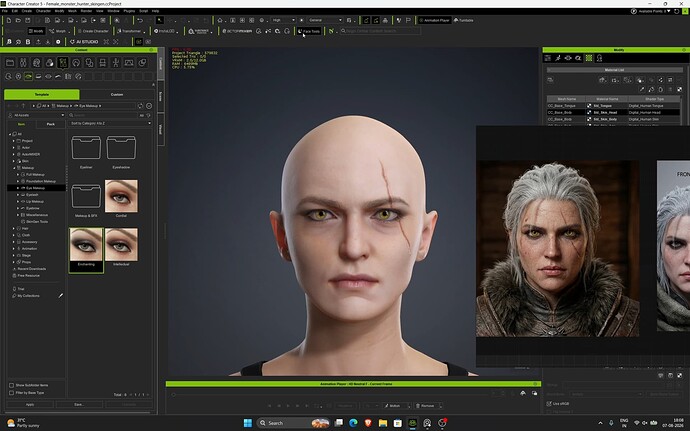690x431 pixels.
Task: Click the Material tab icon in Modify panel
Action: pos(589,58)
